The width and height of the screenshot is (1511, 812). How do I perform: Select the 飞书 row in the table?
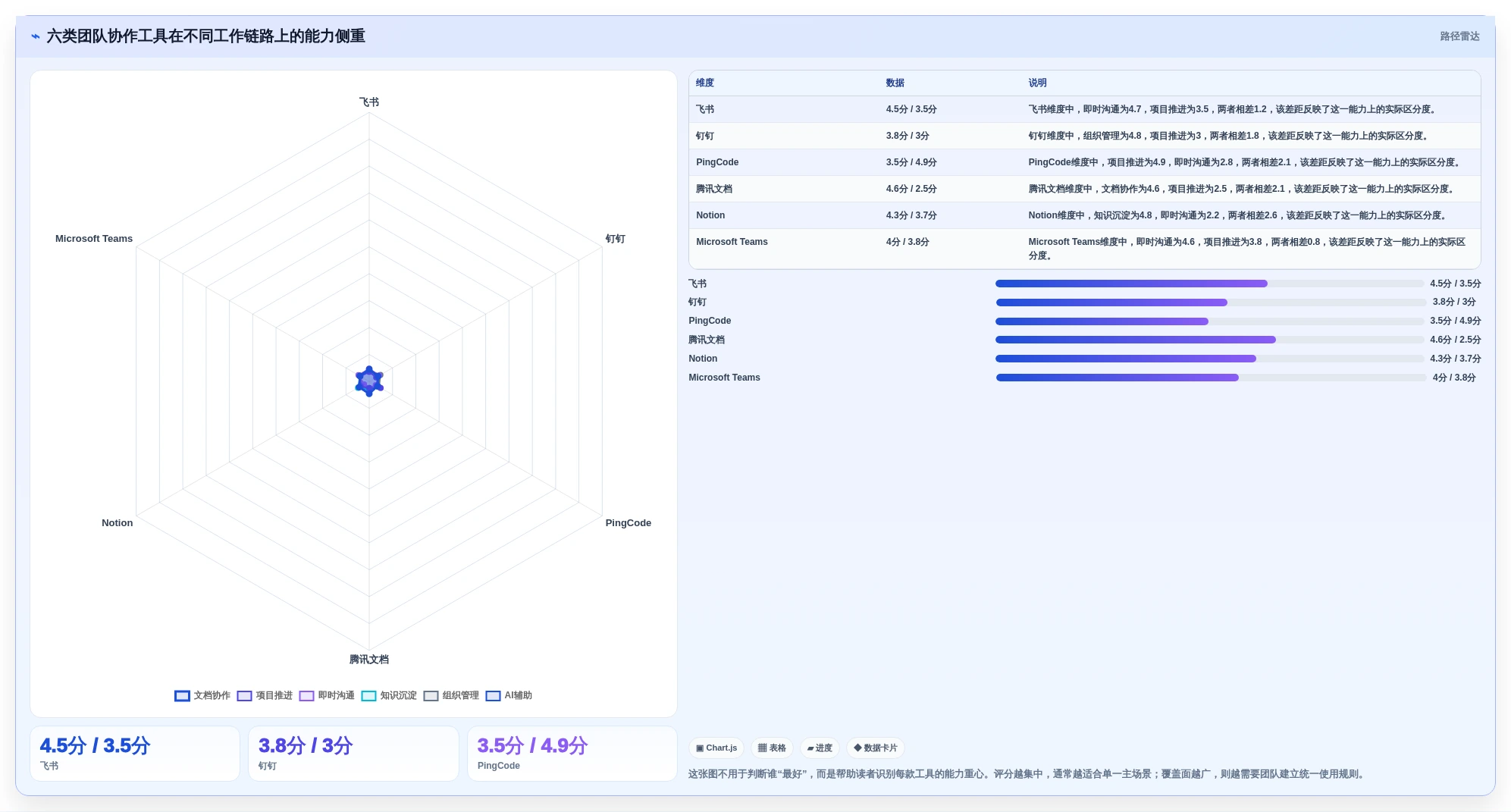(x=1084, y=109)
